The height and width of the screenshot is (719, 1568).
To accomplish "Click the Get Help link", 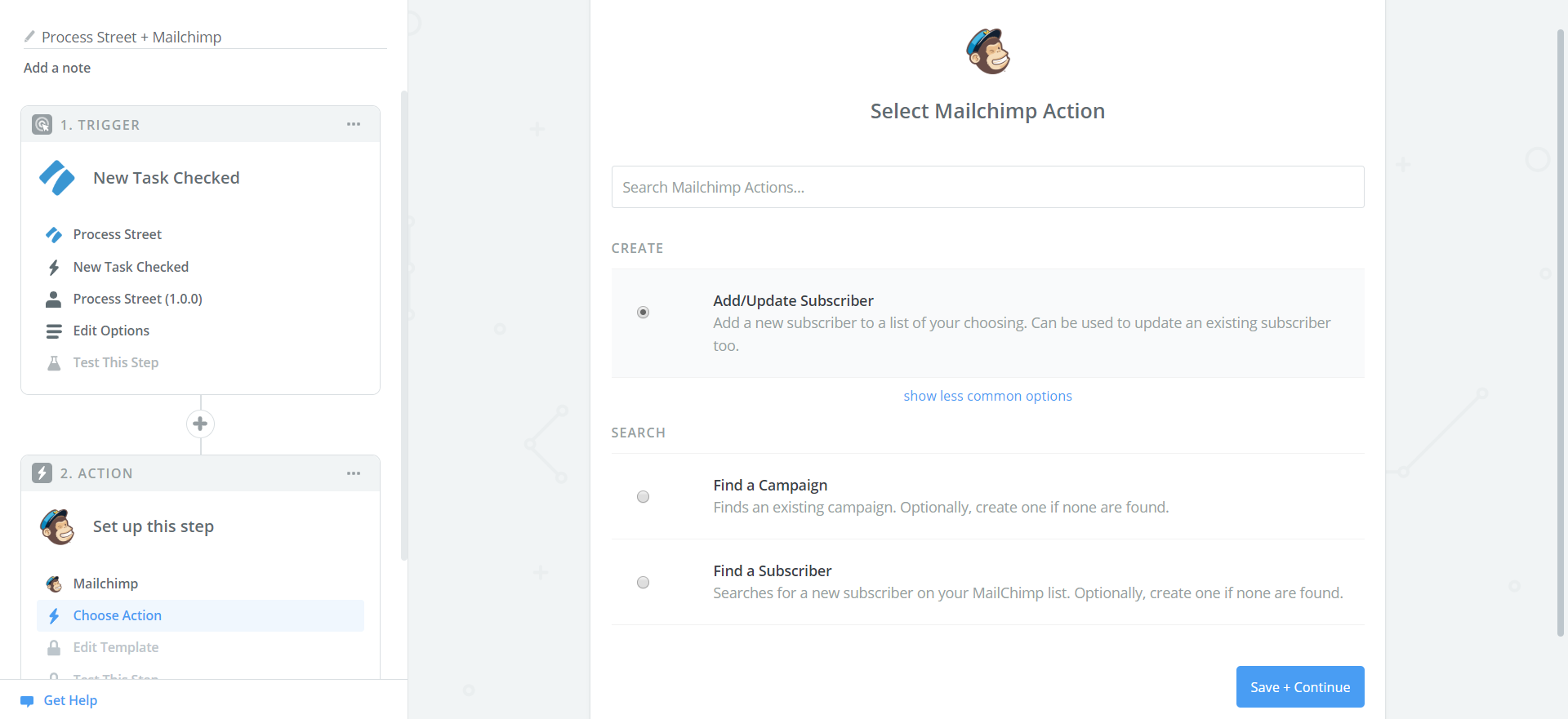I will (x=70, y=700).
